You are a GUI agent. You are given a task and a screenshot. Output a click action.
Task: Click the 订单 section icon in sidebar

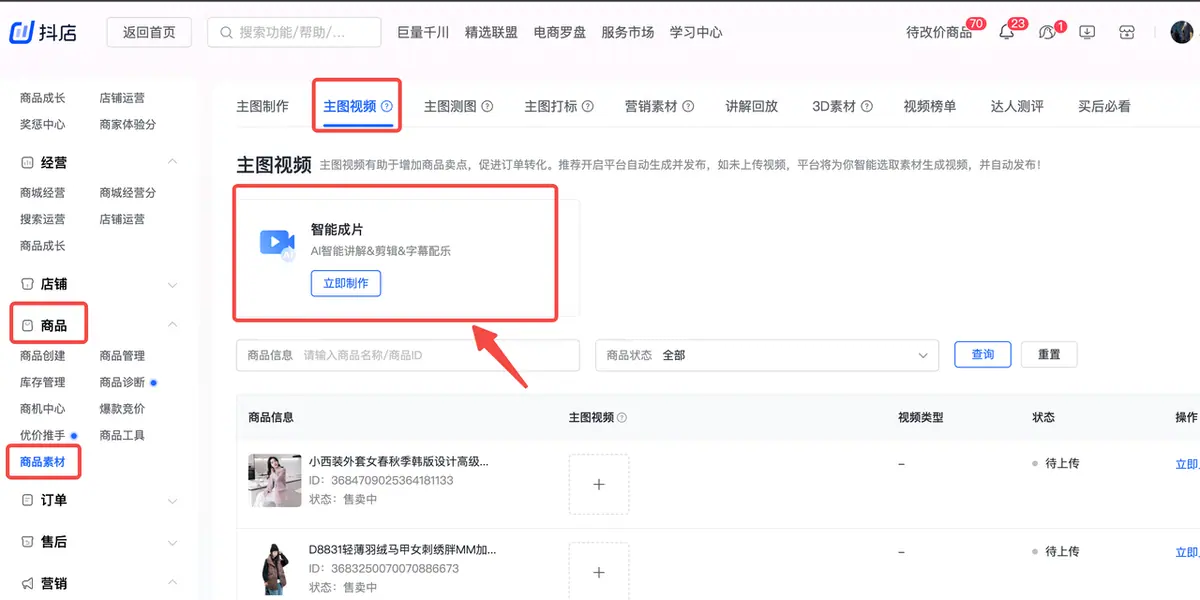click(x=27, y=500)
